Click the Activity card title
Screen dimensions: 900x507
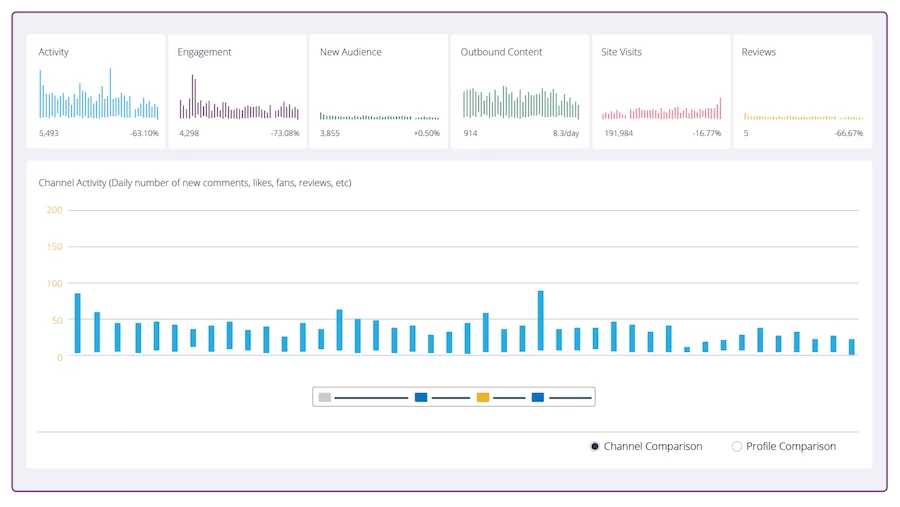54,52
